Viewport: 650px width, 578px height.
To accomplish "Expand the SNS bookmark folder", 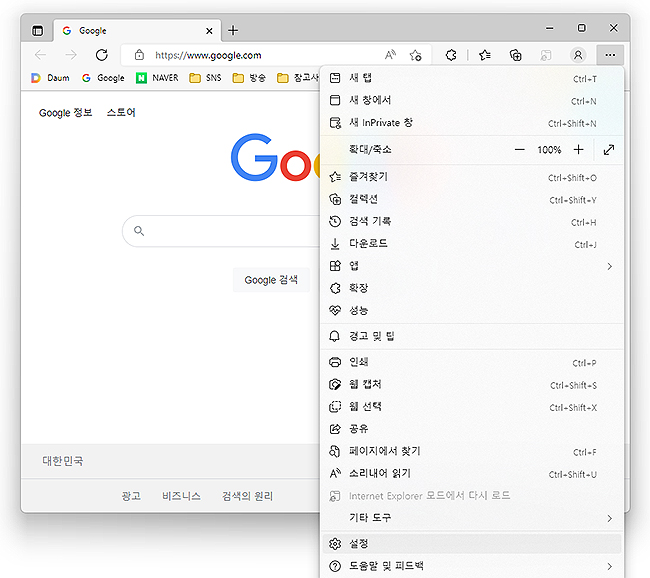I will [205, 78].
